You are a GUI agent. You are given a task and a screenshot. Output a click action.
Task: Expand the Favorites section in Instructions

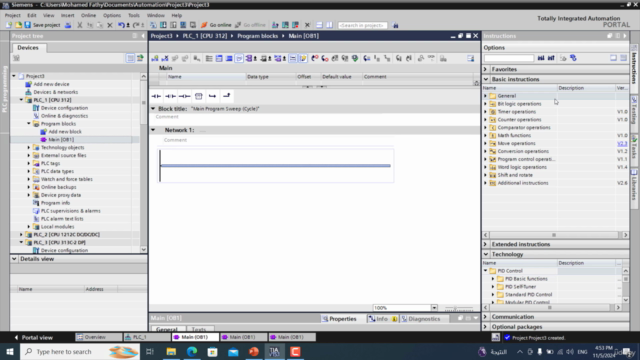click(486, 69)
